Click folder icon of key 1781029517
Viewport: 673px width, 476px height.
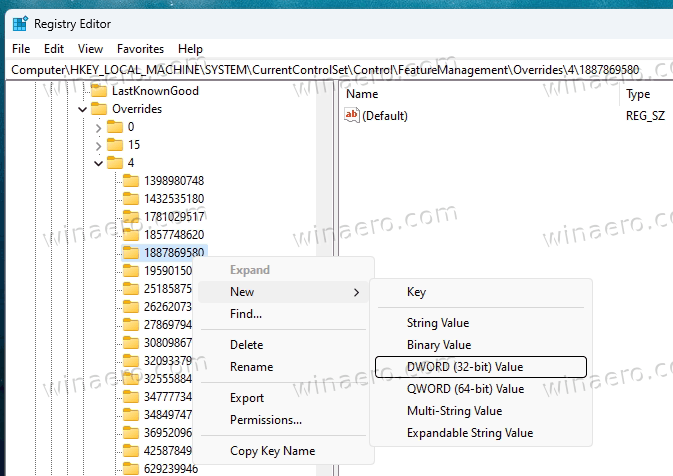click(131, 217)
